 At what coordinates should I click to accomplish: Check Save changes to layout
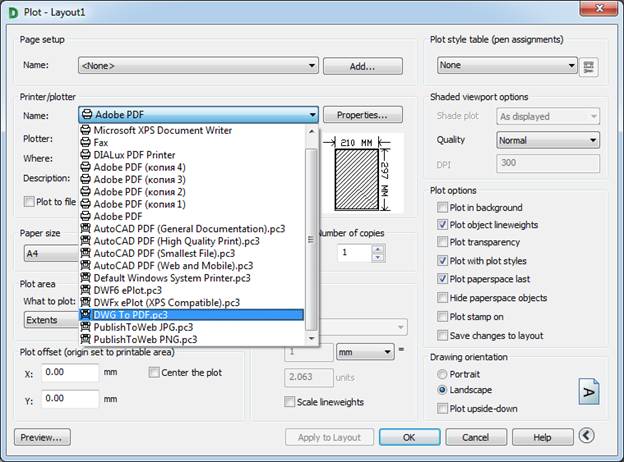[442, 335]
